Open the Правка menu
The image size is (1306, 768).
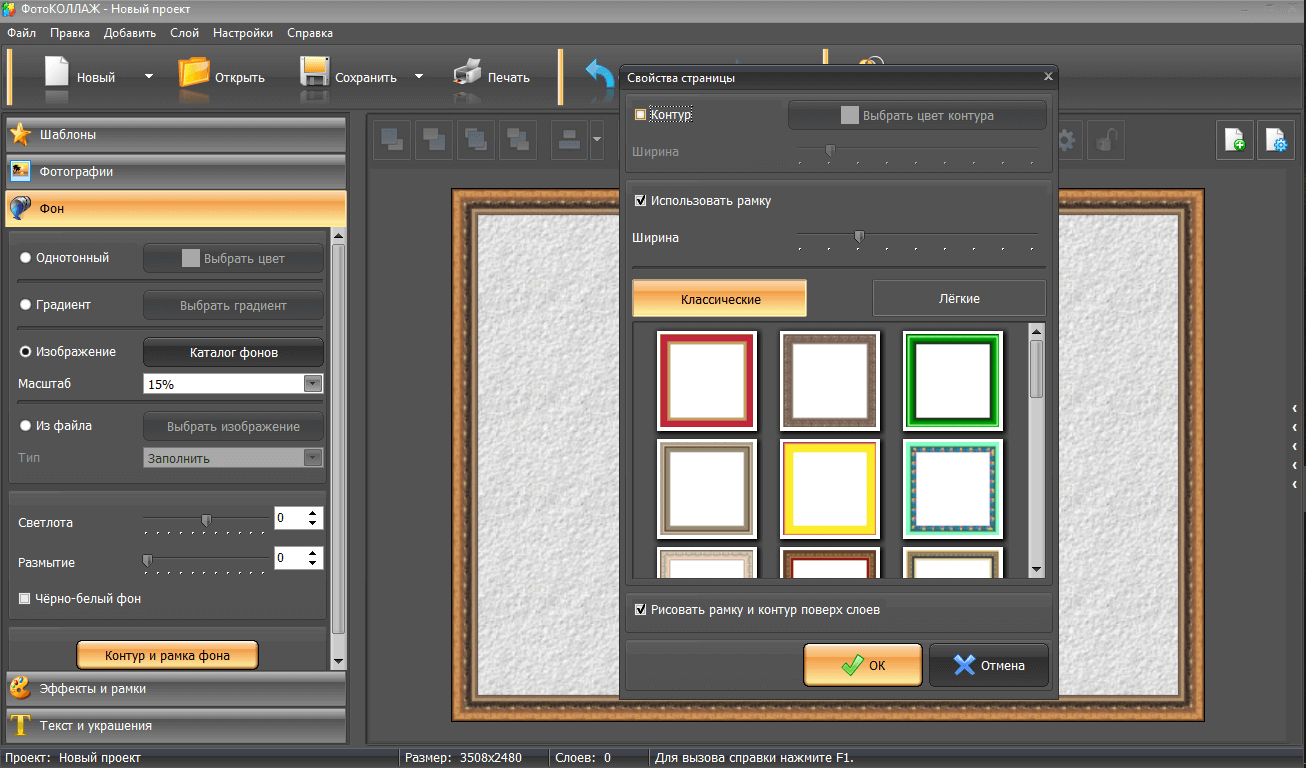coord(70,33)
